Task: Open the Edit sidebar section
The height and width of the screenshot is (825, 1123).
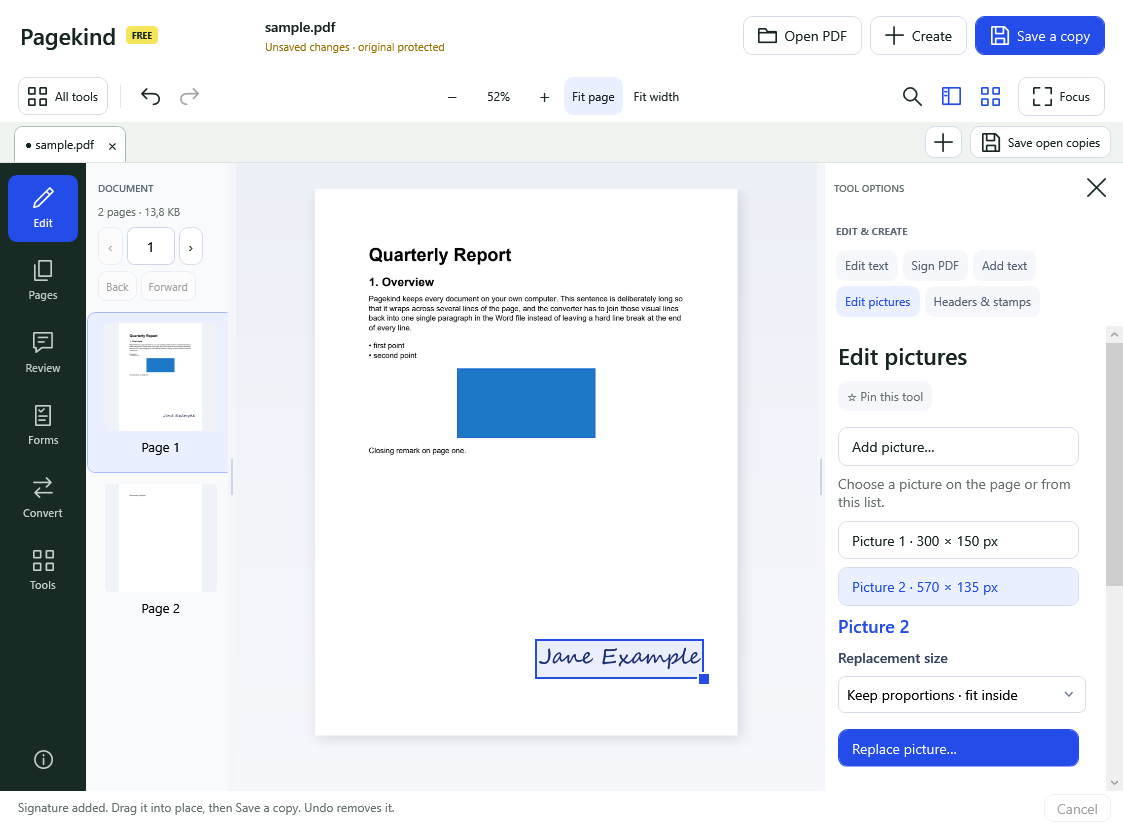Action: pos(43,208)
